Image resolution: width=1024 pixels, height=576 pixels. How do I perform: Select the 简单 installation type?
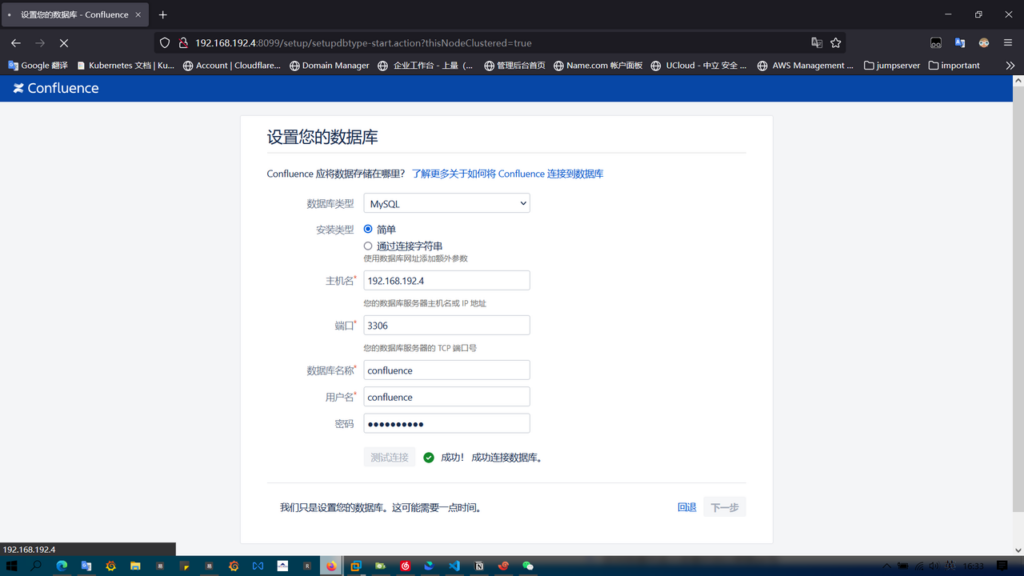(x=368, y=229)
